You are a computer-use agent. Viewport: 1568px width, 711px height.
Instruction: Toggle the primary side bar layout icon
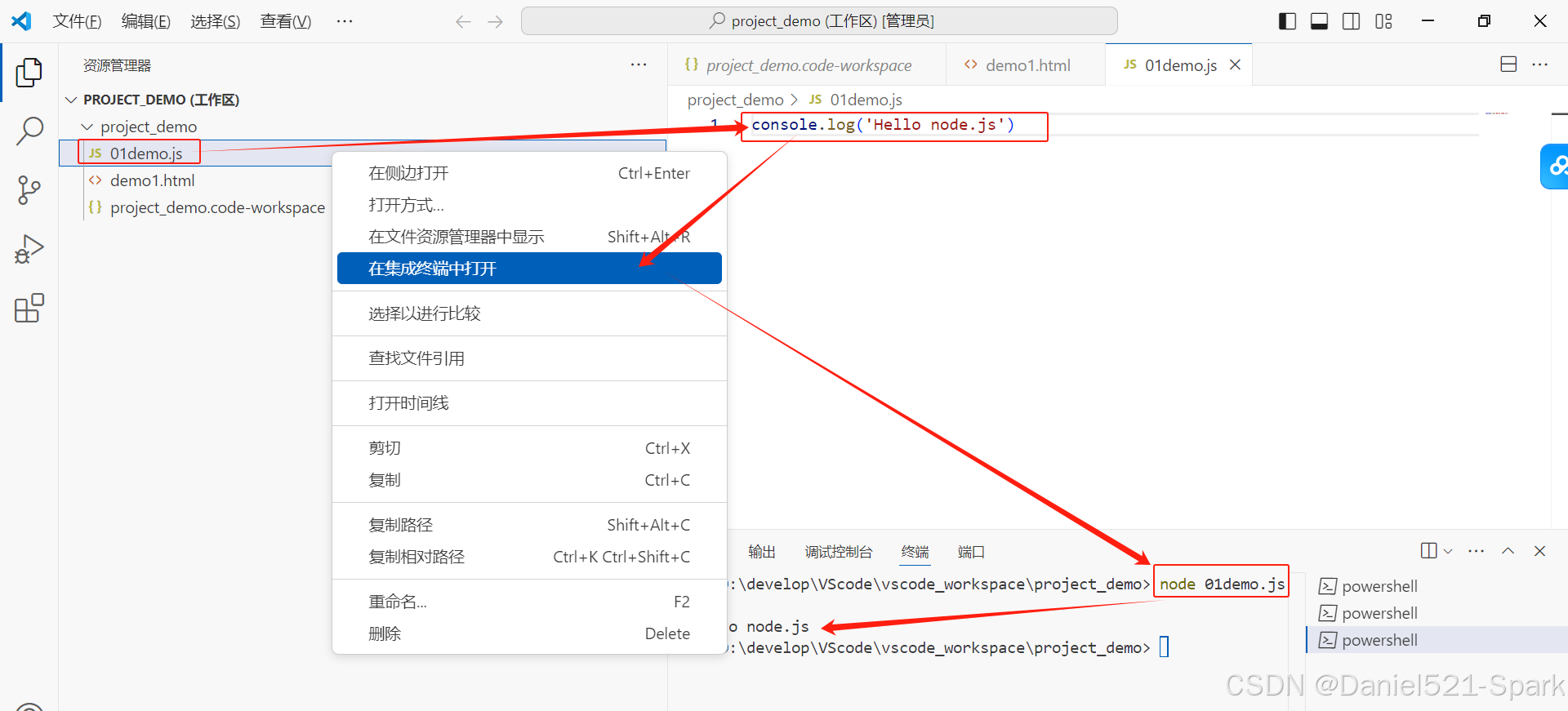[x=1287, y=22]
